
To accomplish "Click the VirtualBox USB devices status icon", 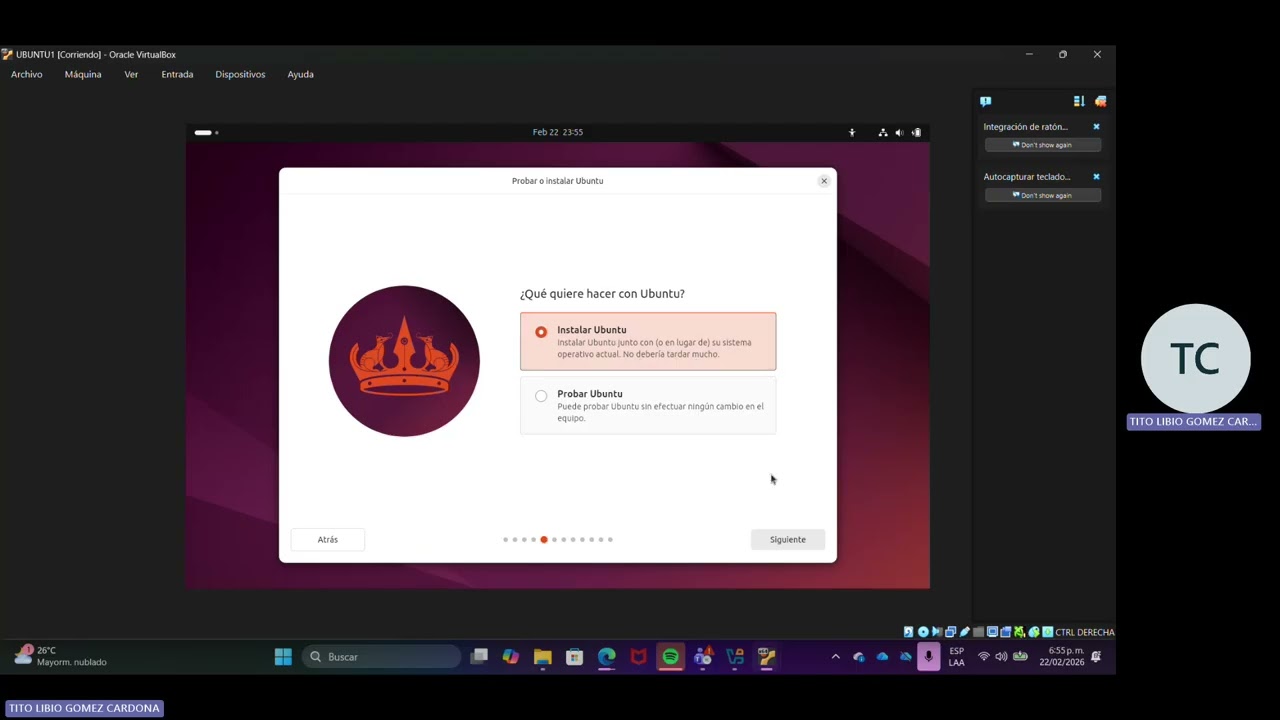I will click(965, 632).
